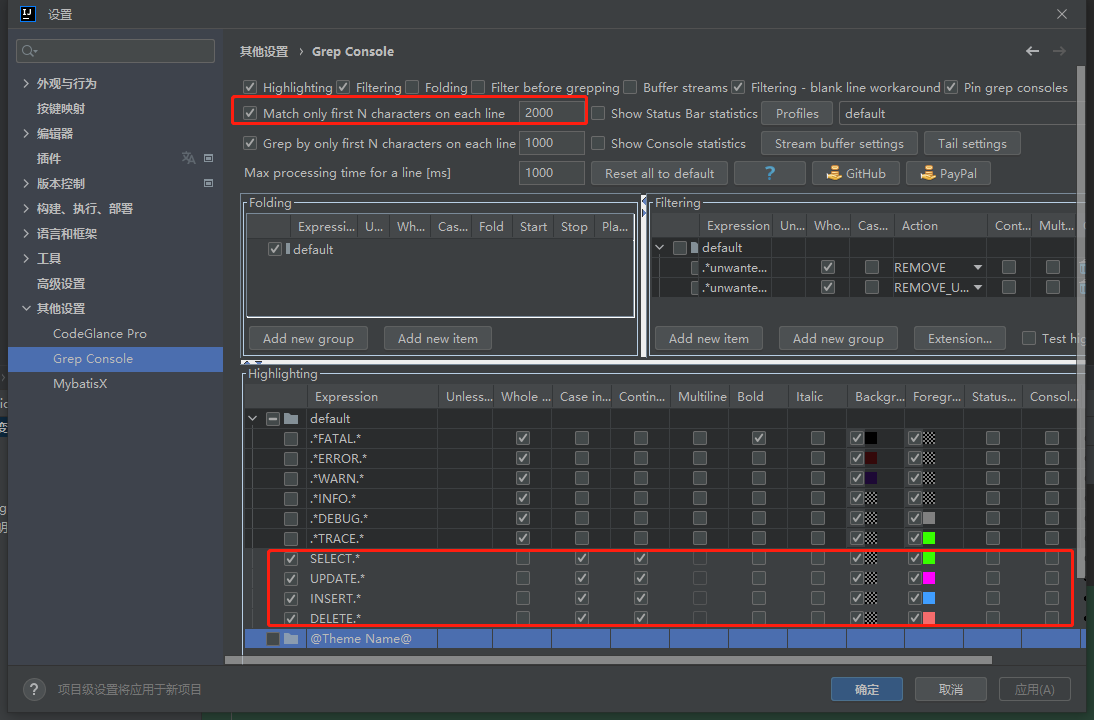This screenshot has width=1094, height=720.
Task: Collapse the default highlighting group
Action: pyautogui.click(x=253, y=419)
